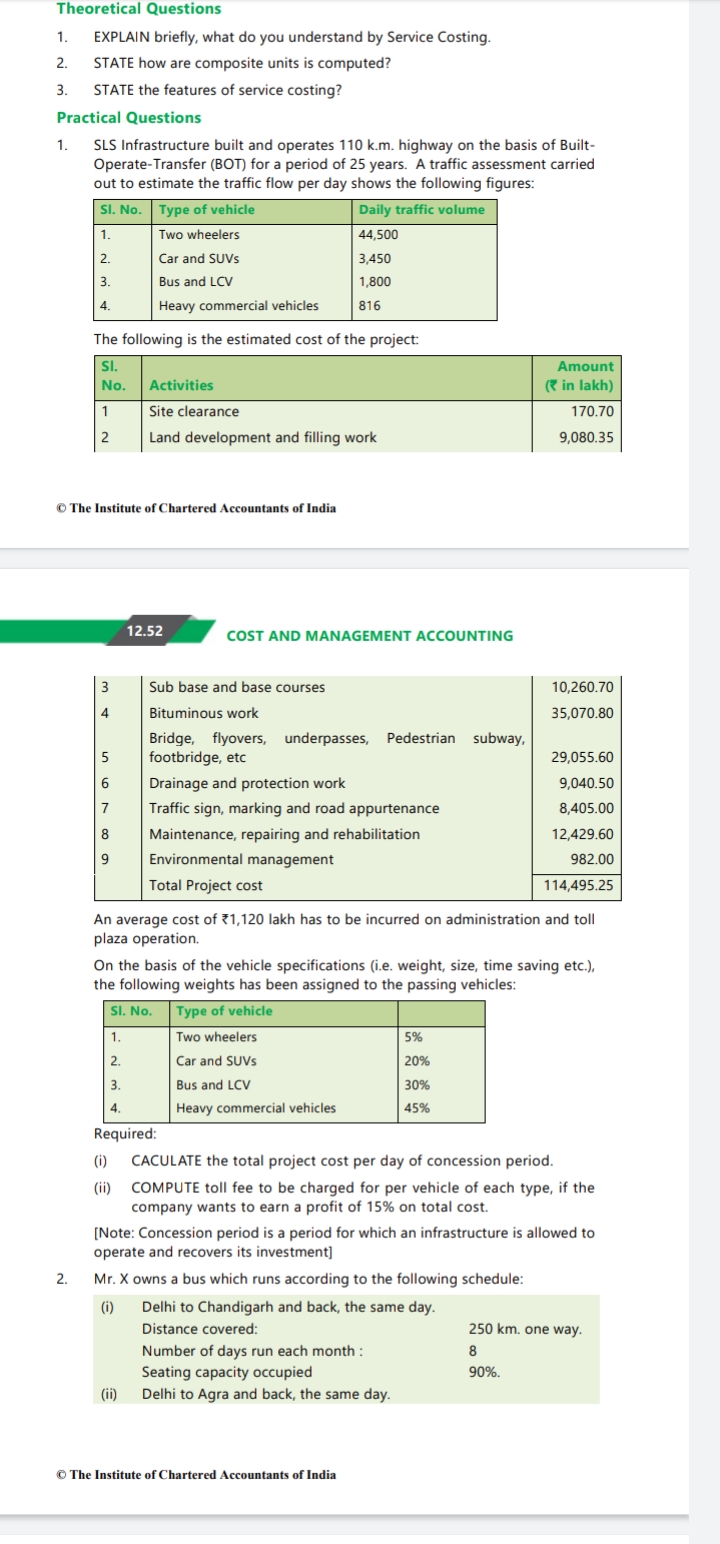This screenshot has height=1544, width=720.
Task: Select the 'Site clearance' activity row
Action: click(194, 411)
